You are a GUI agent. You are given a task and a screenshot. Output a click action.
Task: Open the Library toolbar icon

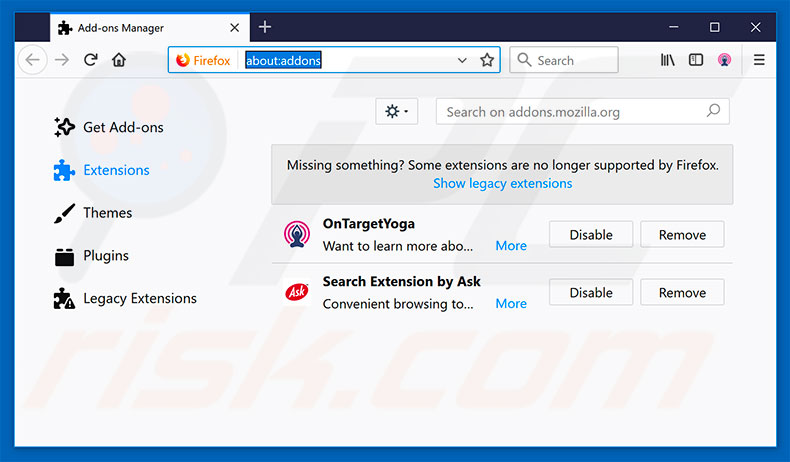[x=668, y=60]
